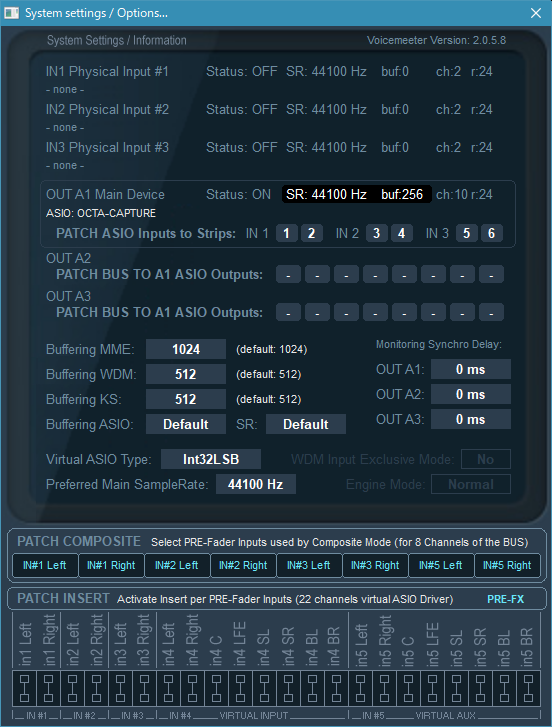Select composite patch IN#3 Left
Viewport: 552px width, 727px height.
pyautogui.click(x=309, y=565)
